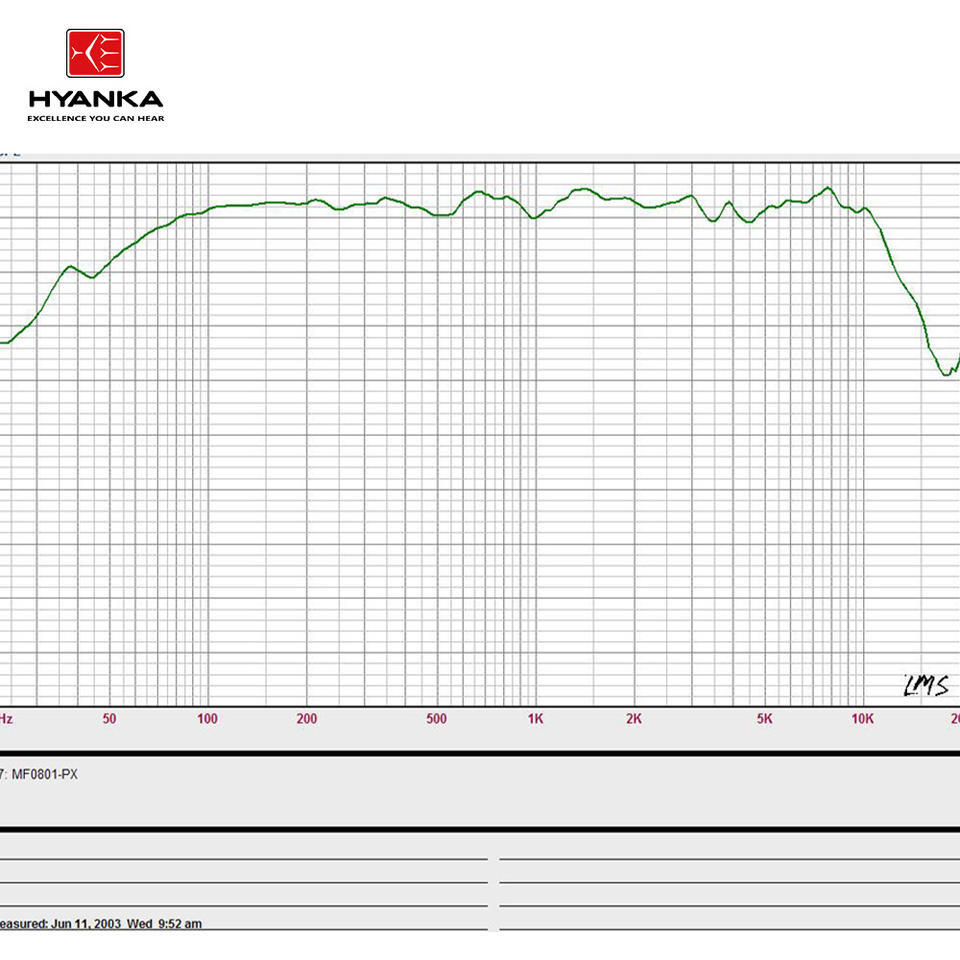
Task: Click the green curve's deep dip past 10K
Action: [947, 373]
